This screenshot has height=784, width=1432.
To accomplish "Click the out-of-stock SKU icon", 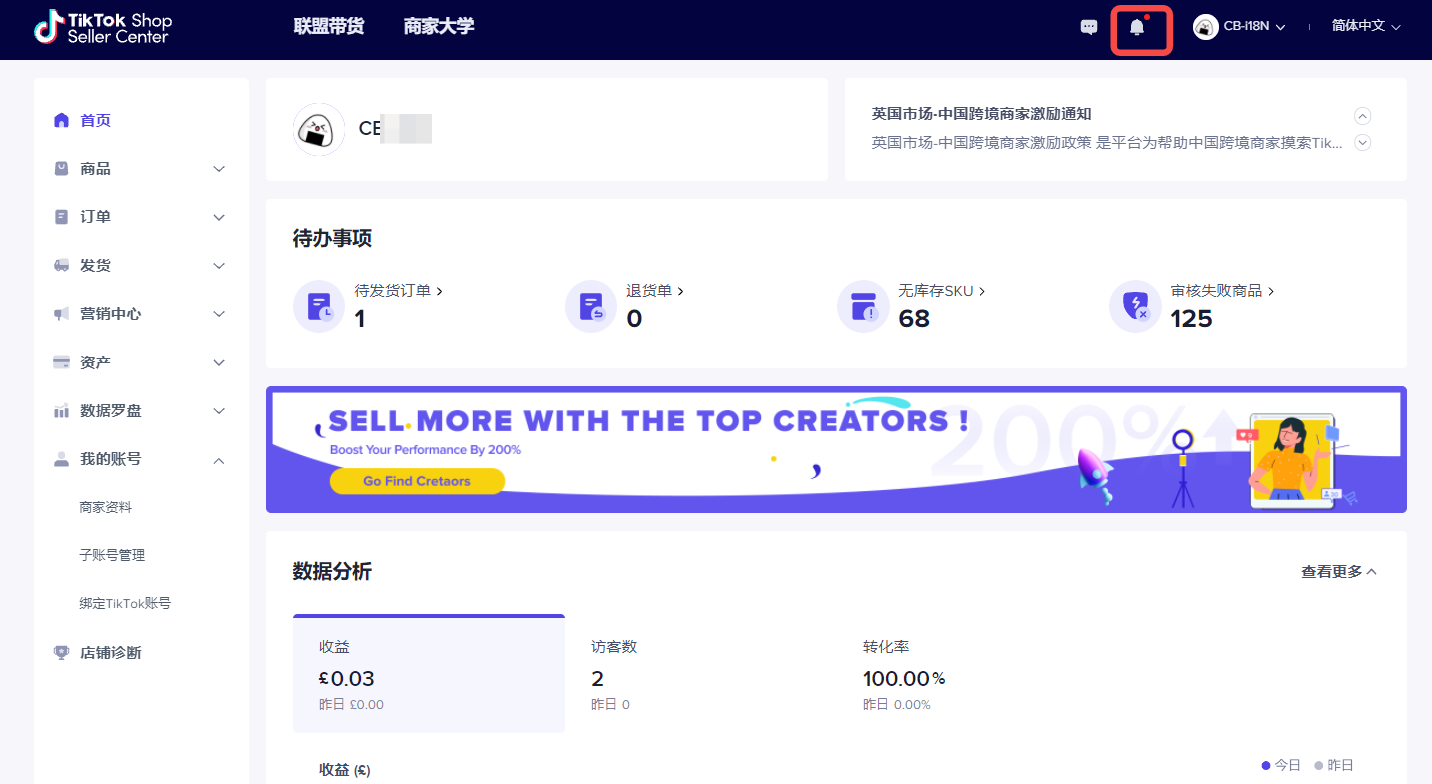I will (863, 306).
